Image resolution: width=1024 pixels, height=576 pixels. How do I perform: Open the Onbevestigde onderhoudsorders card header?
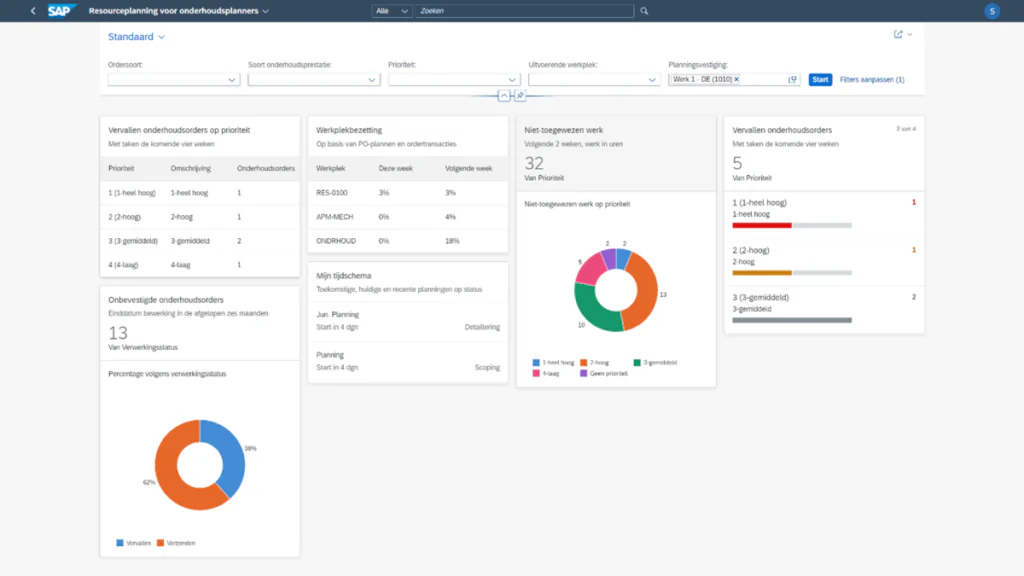pyautogui.click(x=200, y=323)
